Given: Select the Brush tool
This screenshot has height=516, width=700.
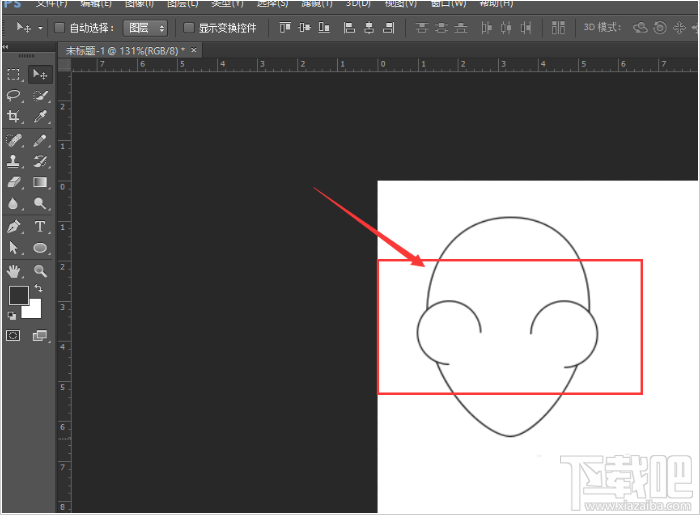Looking at the screenshot, I should [40, 141].
